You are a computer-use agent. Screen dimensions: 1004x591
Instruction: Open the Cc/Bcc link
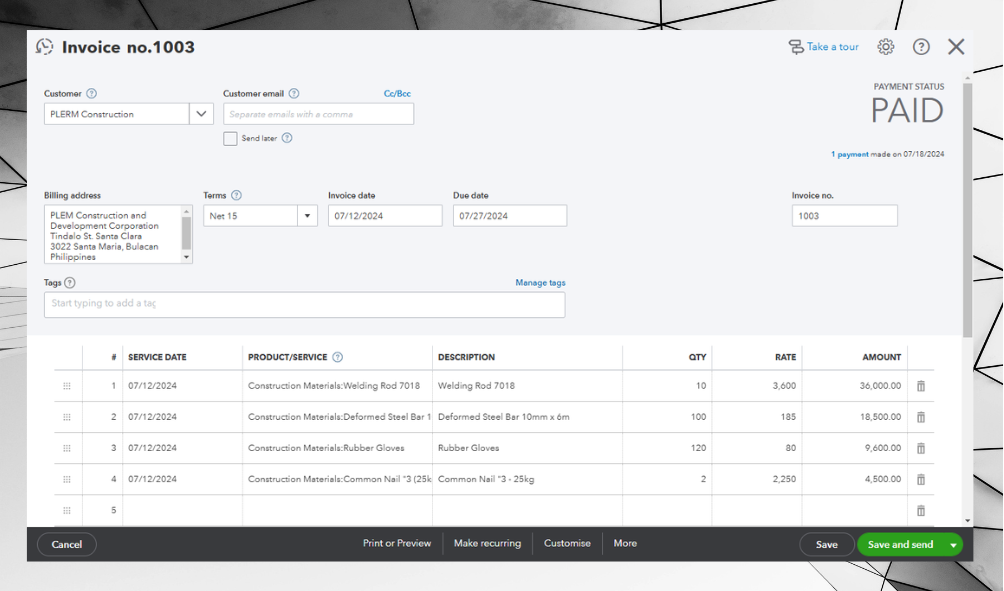coord(397,93)
